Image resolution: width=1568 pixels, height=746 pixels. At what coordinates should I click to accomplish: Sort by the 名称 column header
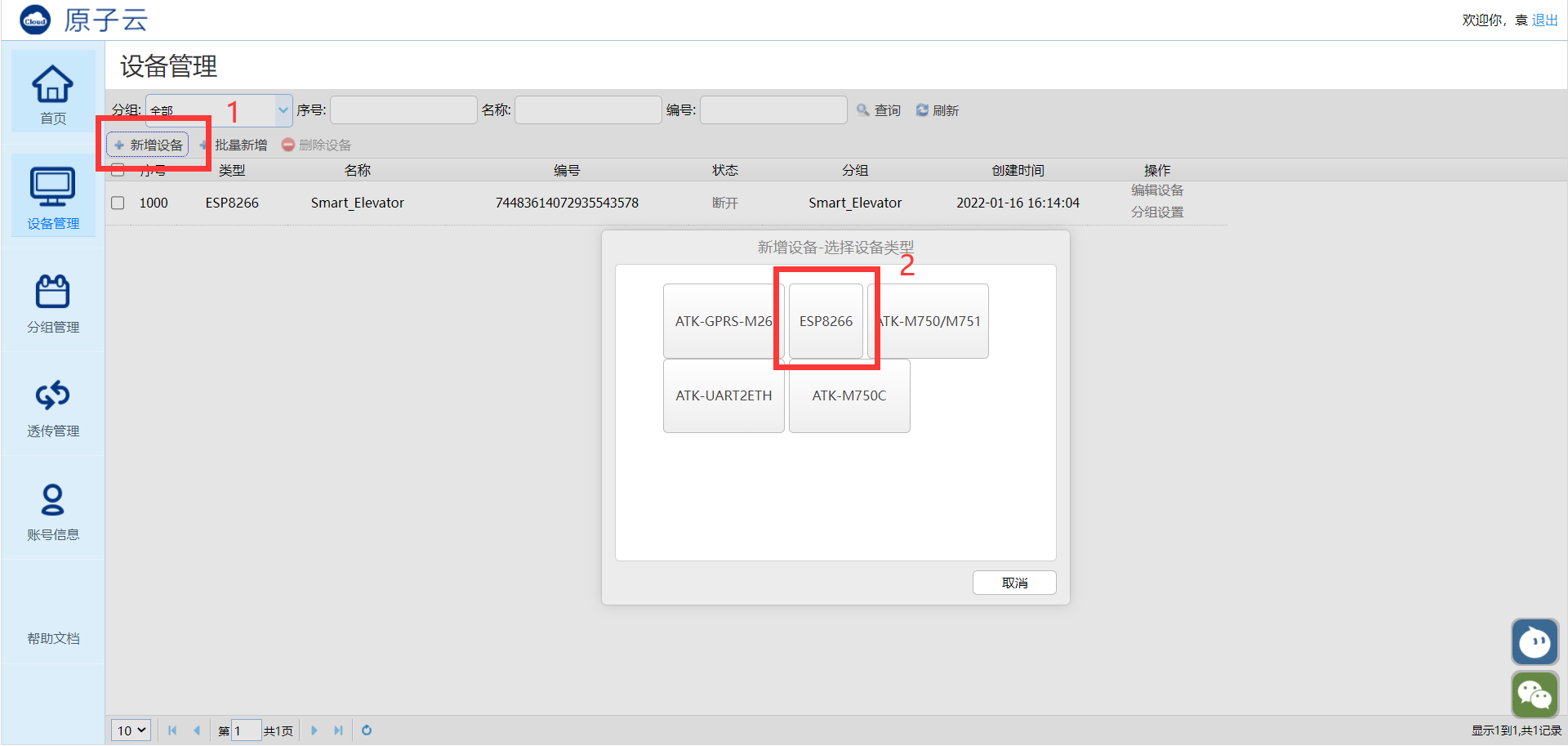[x=358, y=170]
